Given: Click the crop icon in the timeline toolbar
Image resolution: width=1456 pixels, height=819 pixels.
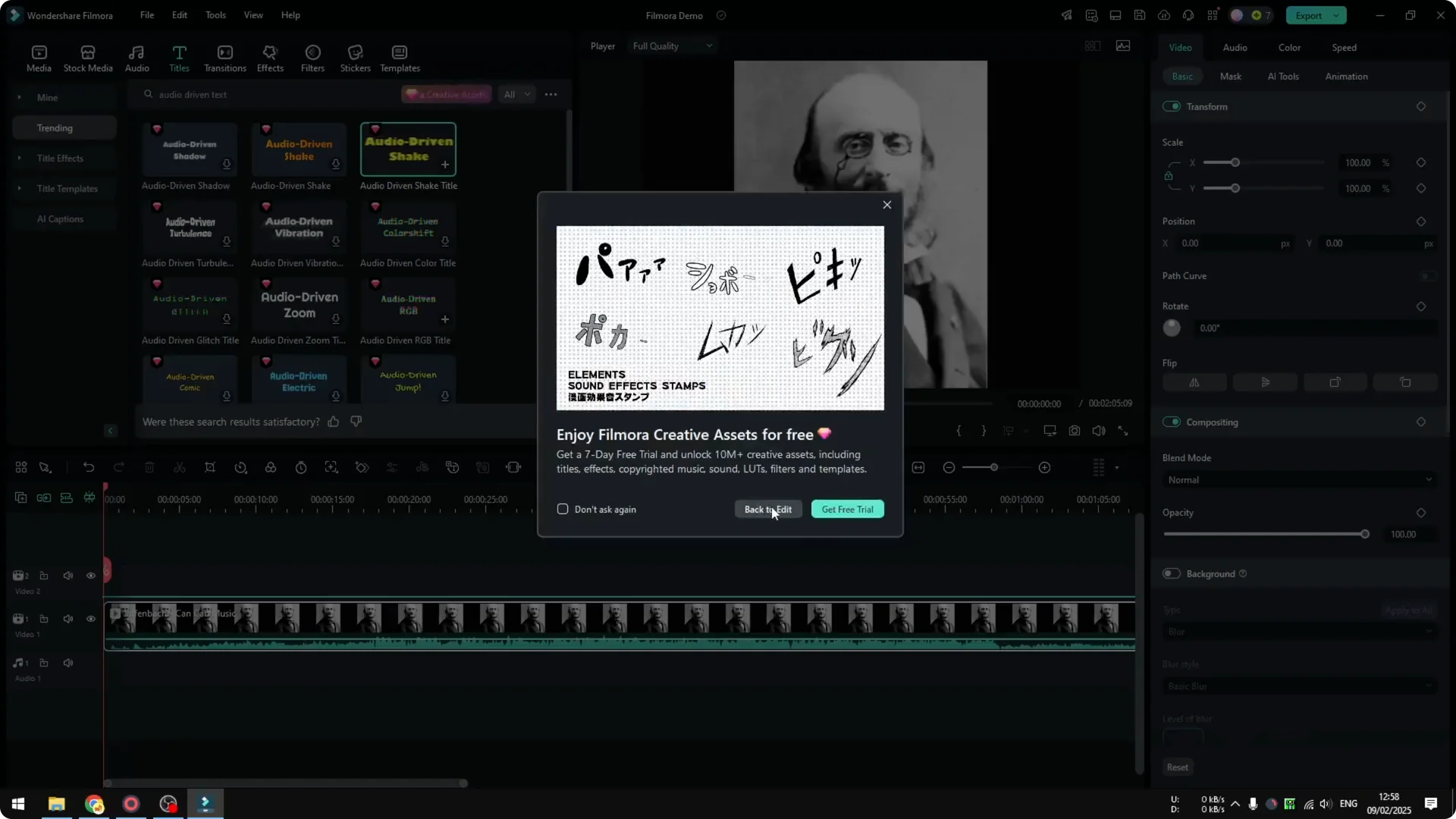Looking at the screenshot, I should [x=210, y=467].
